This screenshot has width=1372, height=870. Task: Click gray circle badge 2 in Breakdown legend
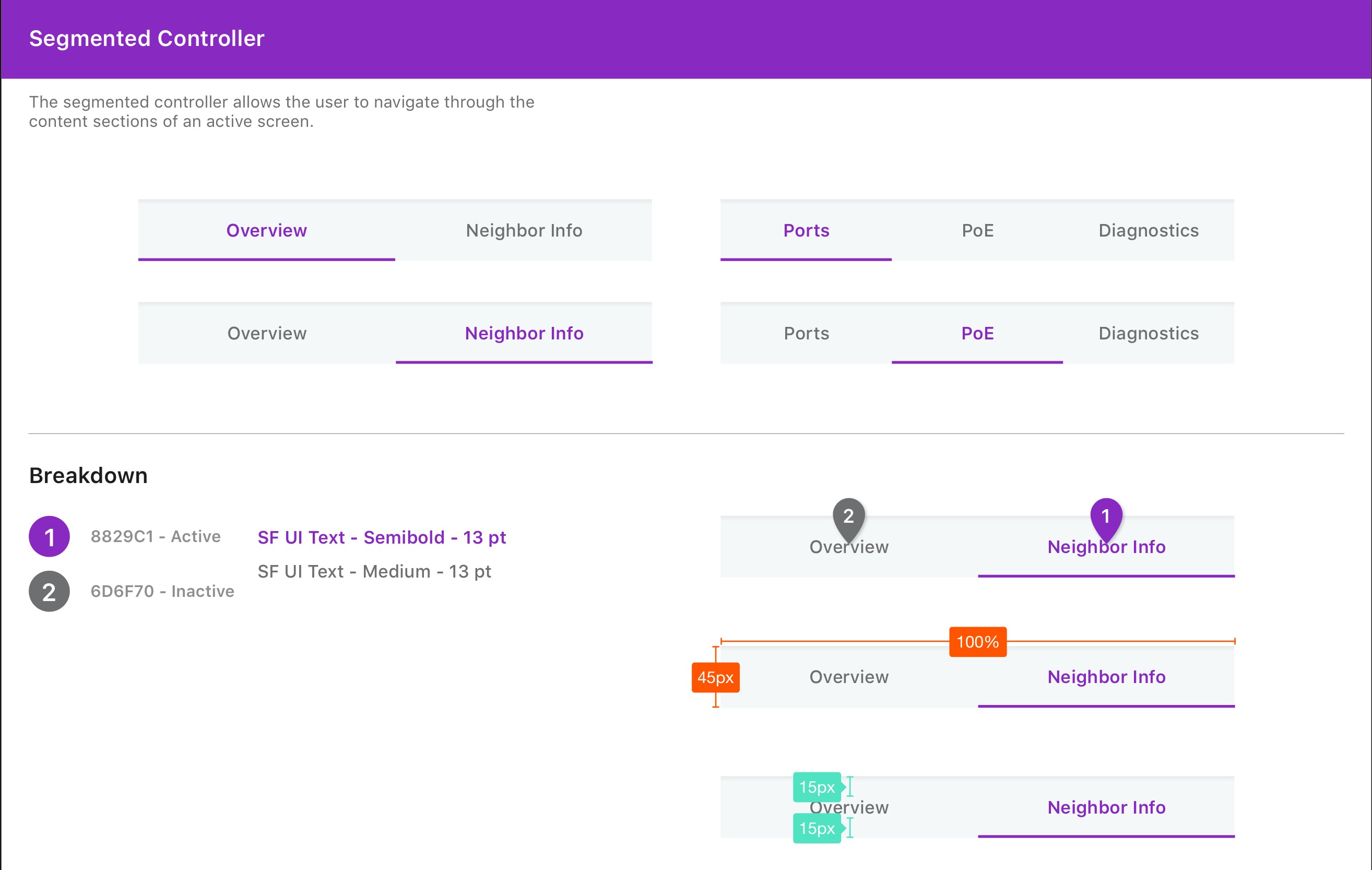coord(50,591)
